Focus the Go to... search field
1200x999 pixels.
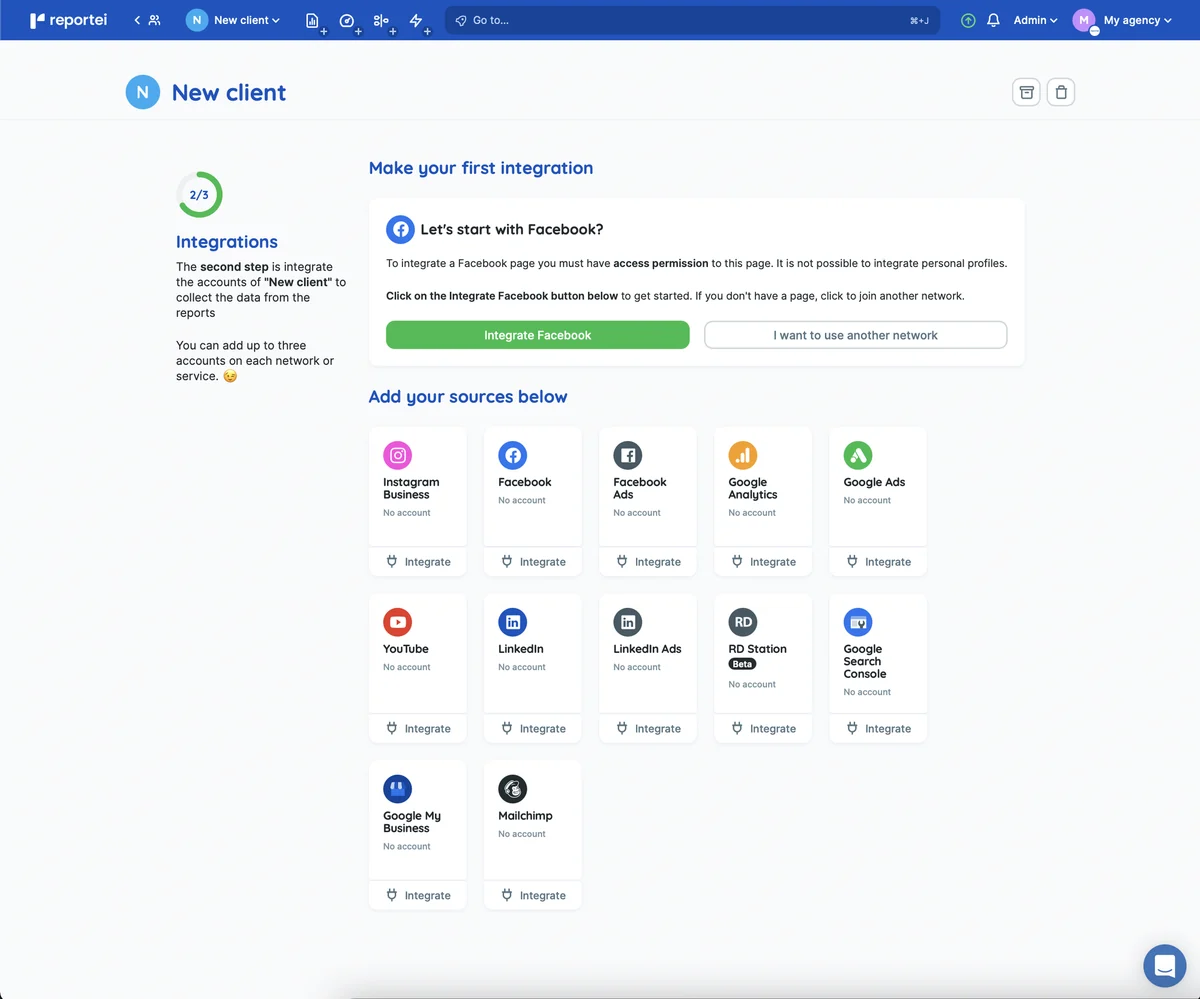click(x=692, y=20)
